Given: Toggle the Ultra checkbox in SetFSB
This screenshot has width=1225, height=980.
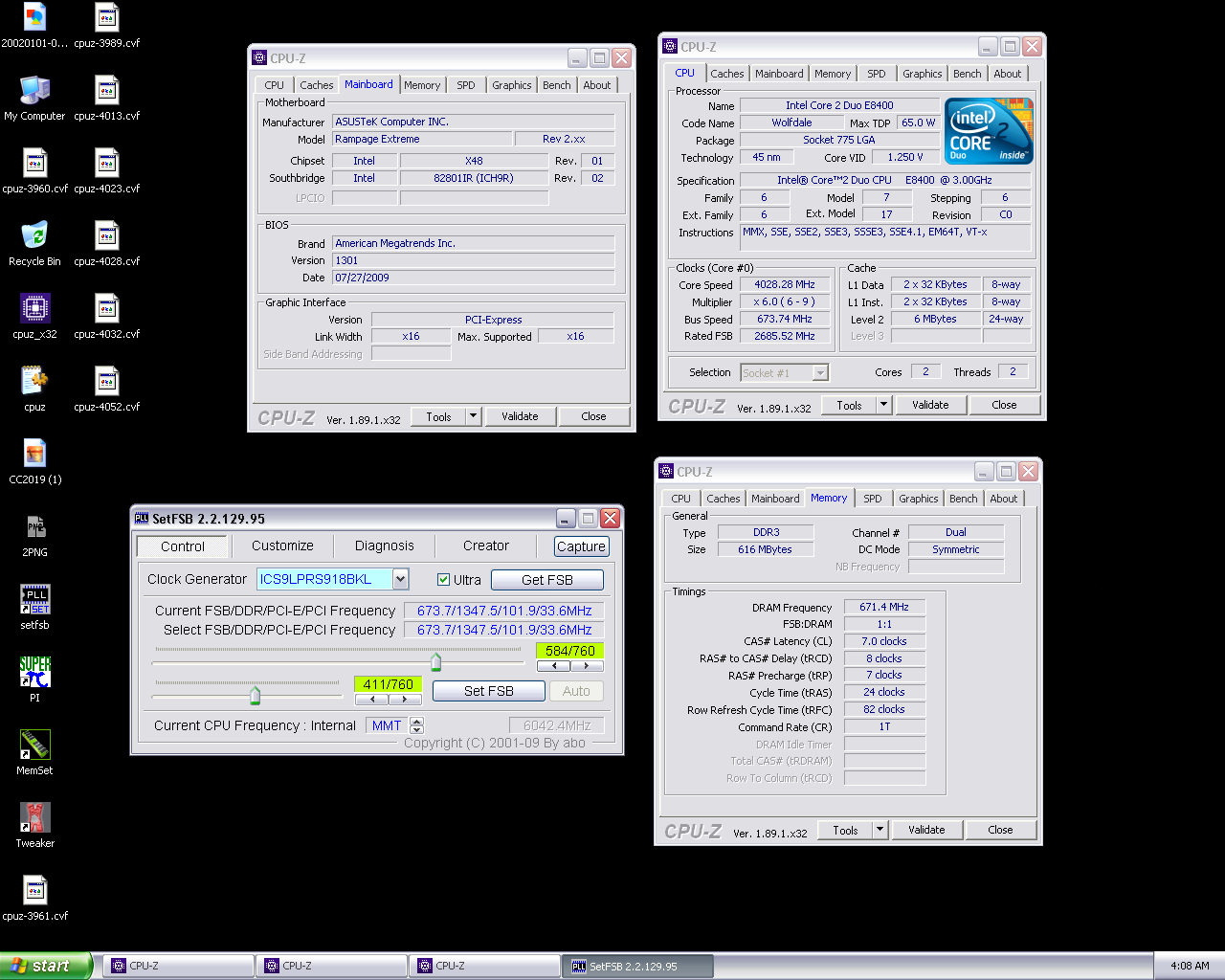Looking at the screenshot, I should (443, 580).
